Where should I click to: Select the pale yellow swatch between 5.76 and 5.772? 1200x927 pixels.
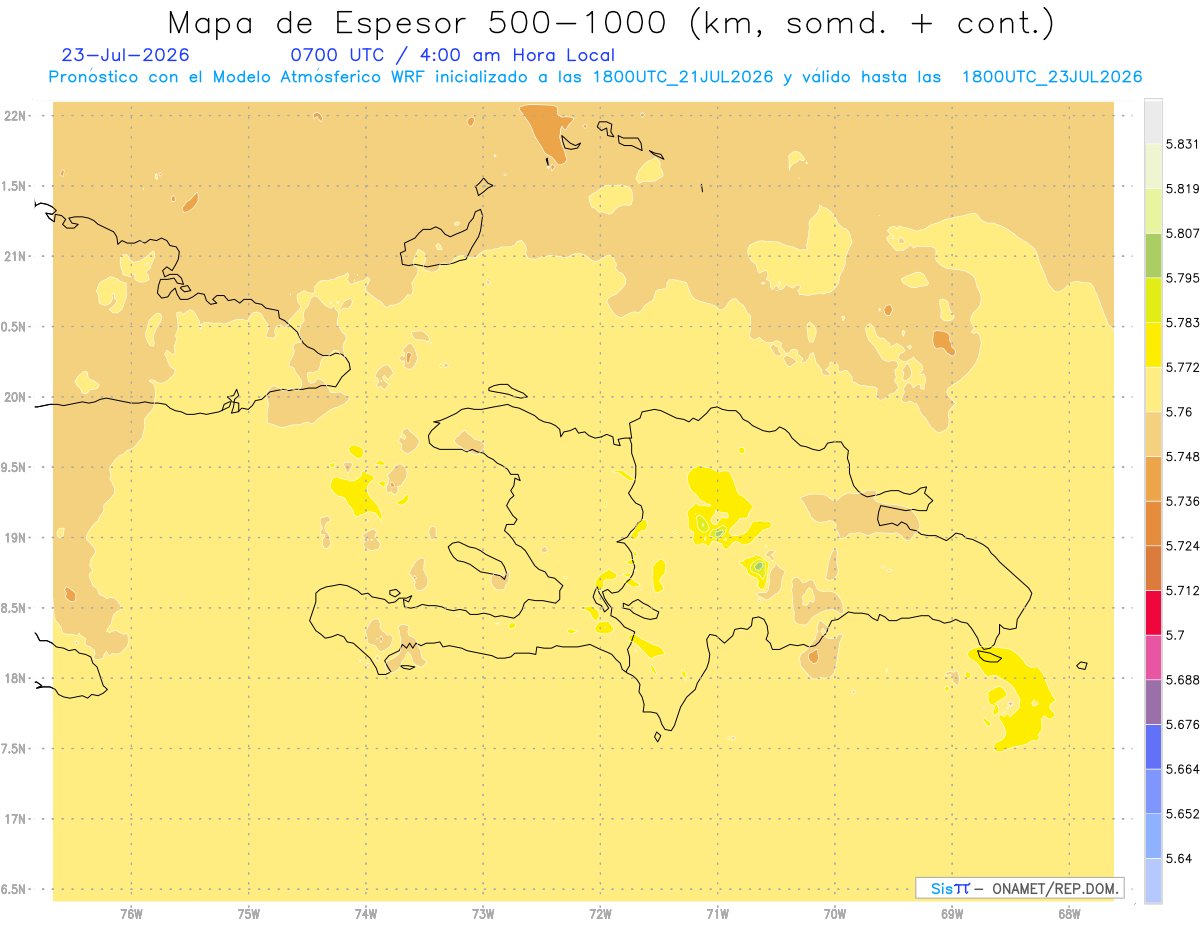click(1153, 389)
